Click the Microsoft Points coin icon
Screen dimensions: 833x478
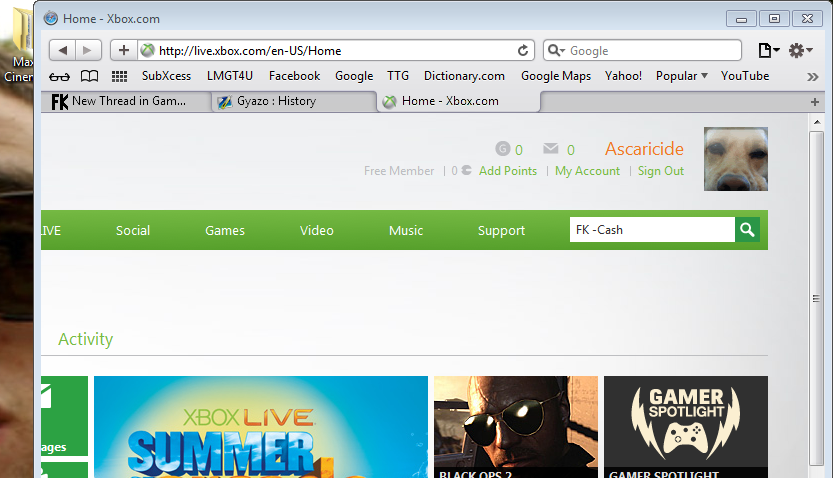click(x=466, y=170)
